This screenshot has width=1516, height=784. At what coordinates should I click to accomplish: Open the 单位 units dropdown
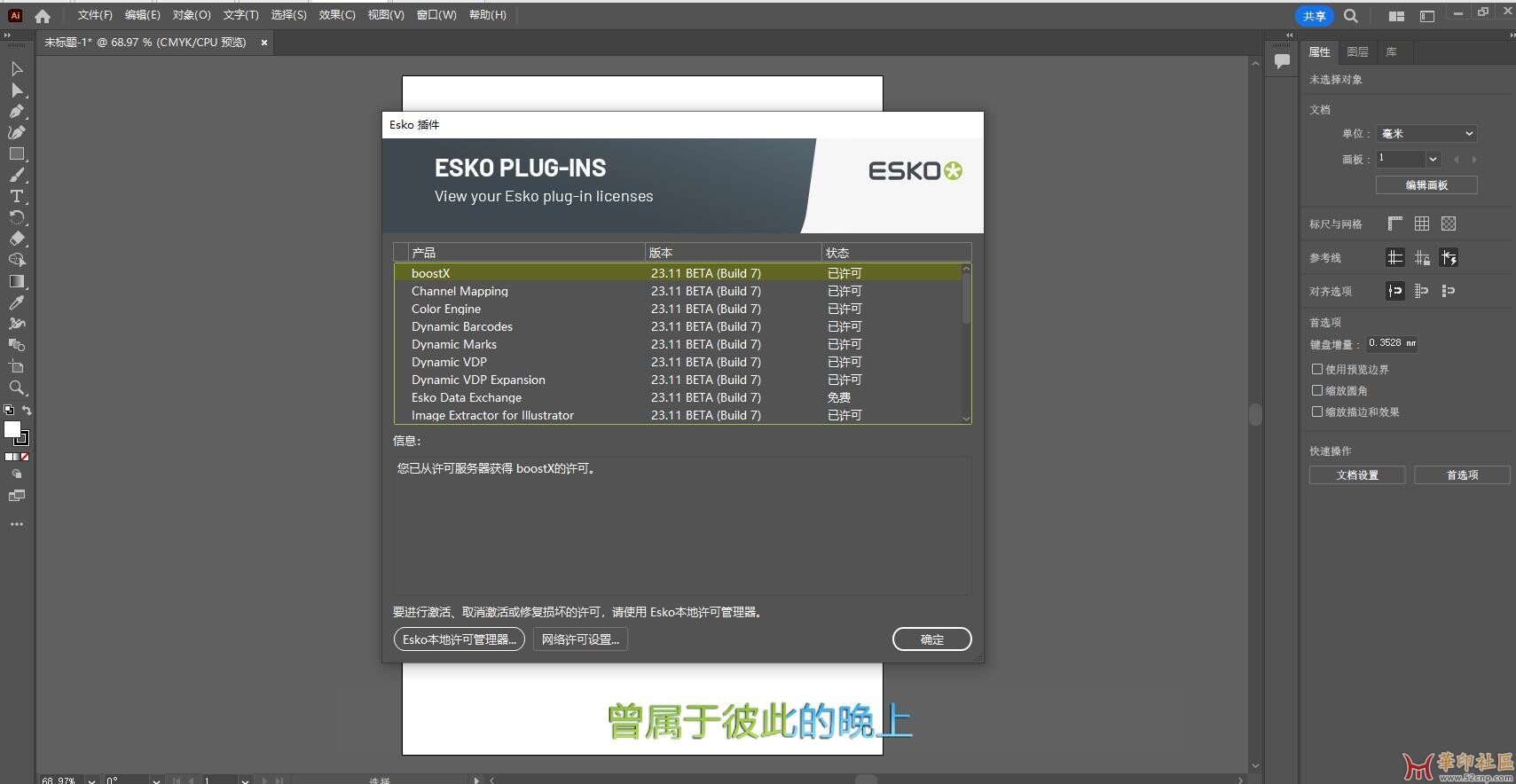(x=1426, y=134)
